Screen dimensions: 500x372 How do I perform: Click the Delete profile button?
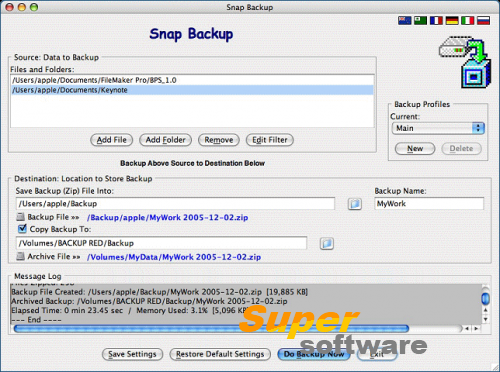[x=461, y=149]
